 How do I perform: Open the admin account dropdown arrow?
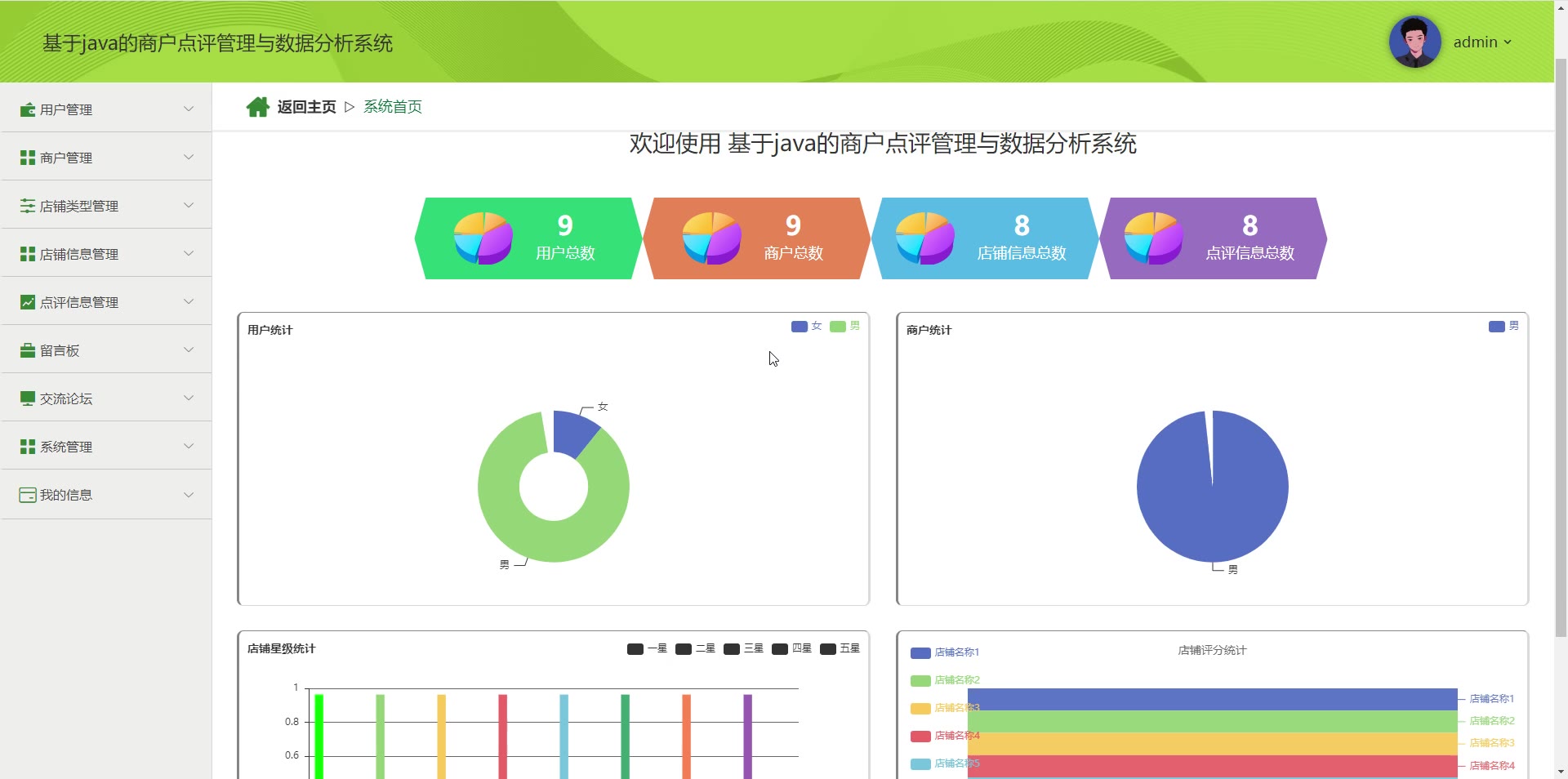pyautogui.click(x=1508, y=42)
